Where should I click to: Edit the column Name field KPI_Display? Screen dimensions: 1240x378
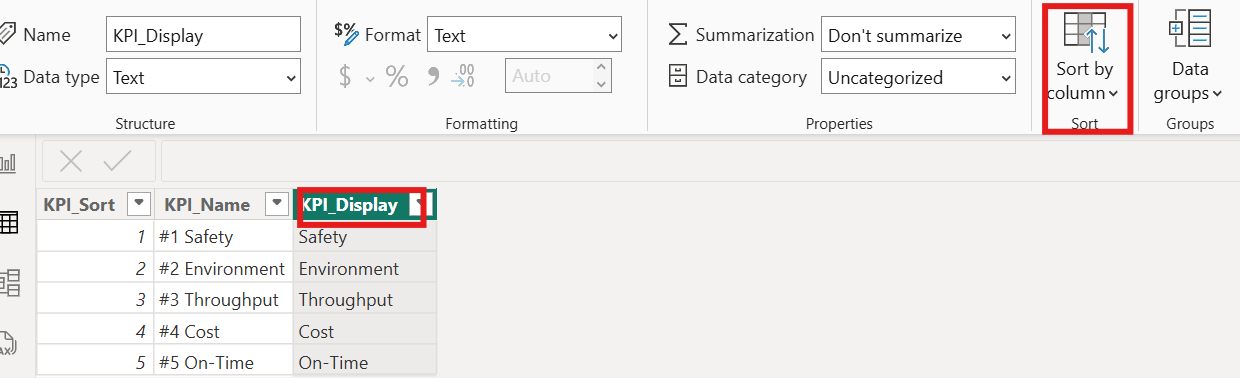tap(203, 35)
